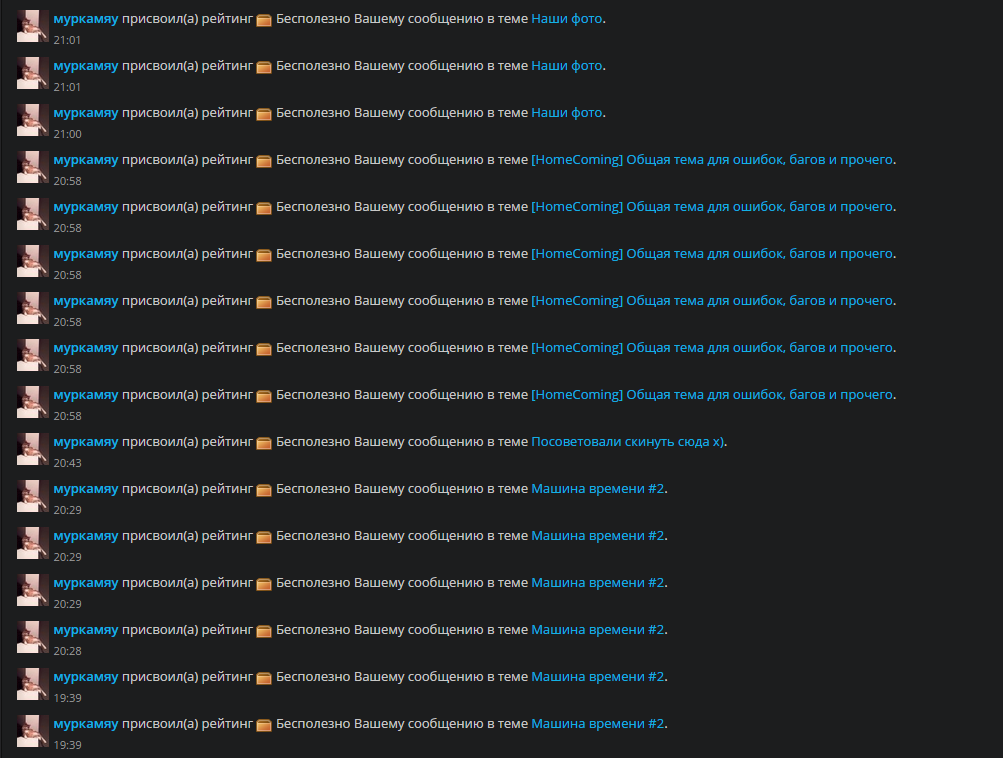The width and height of the screenshot is (1003, 758).
Task: Open the Посоветовали скинуть сюда х) topic
Action: [x=628, y=441]
